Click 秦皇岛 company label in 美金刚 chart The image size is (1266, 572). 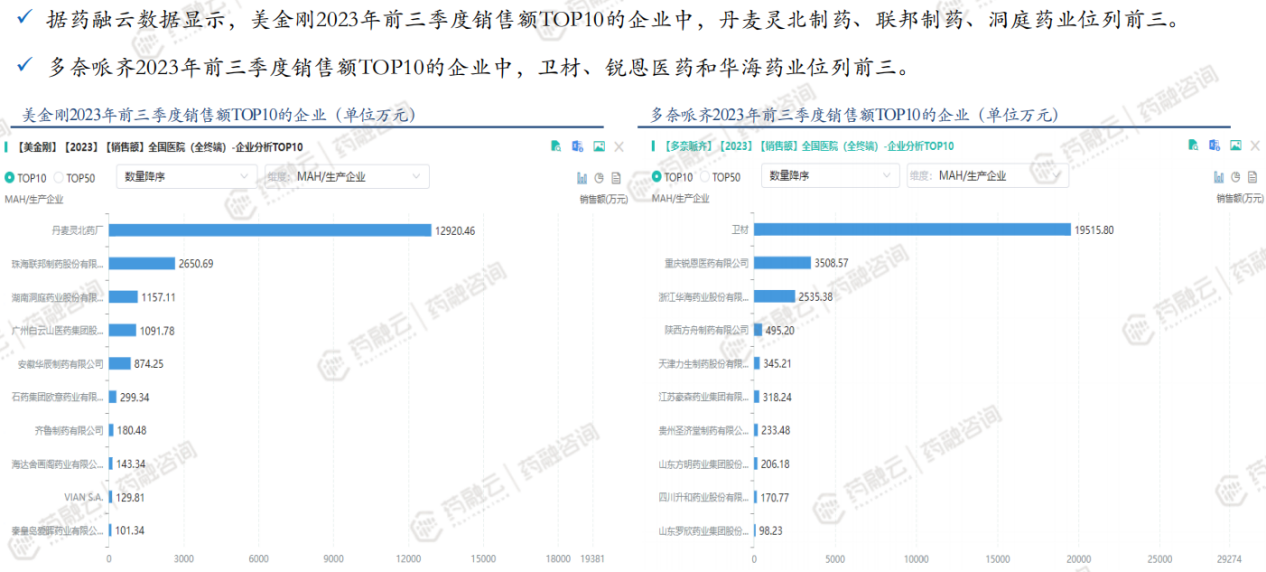click(57, 530)
